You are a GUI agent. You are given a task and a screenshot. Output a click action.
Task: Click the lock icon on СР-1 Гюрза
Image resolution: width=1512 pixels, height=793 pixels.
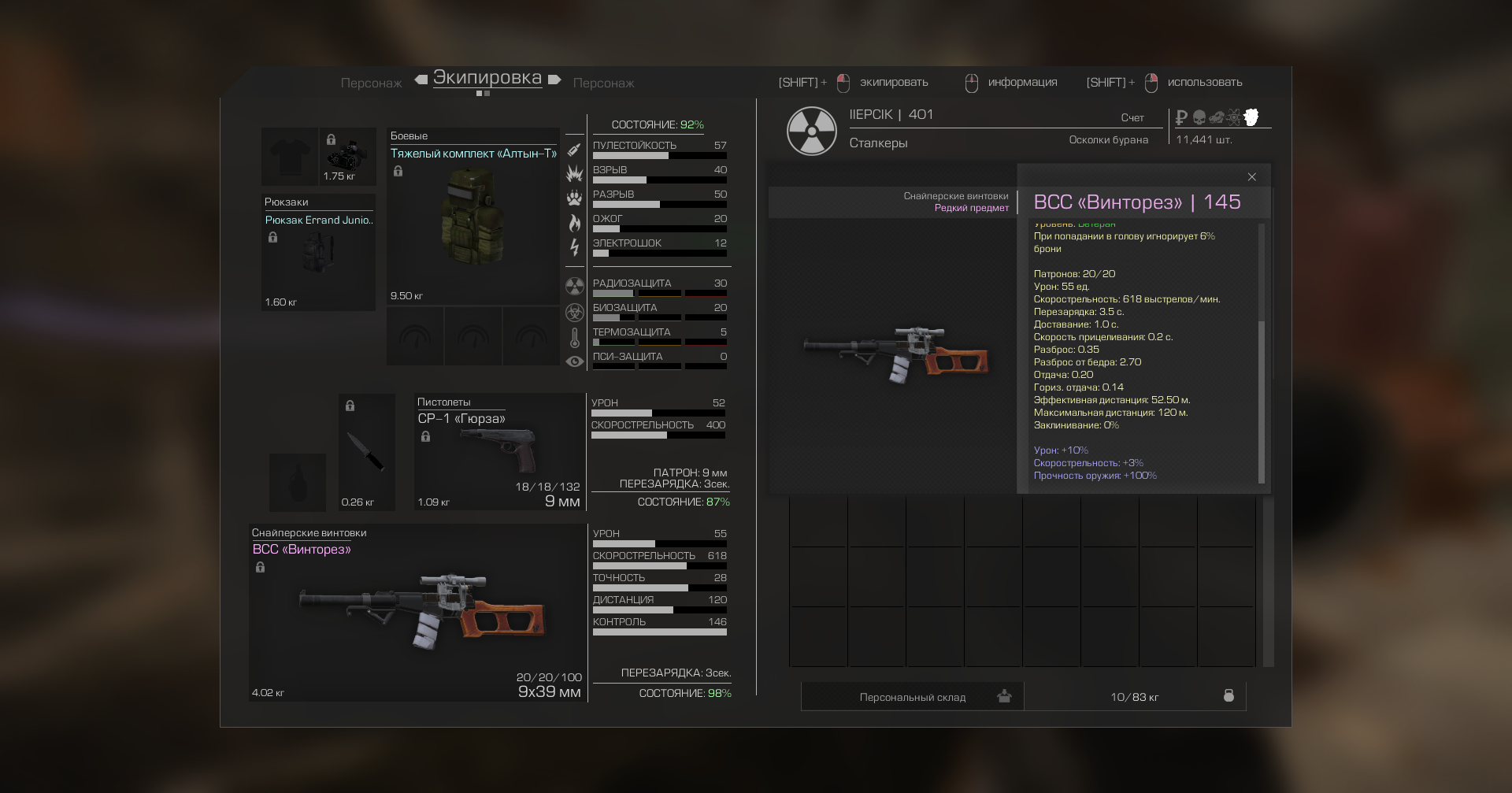tap(425, 436)
